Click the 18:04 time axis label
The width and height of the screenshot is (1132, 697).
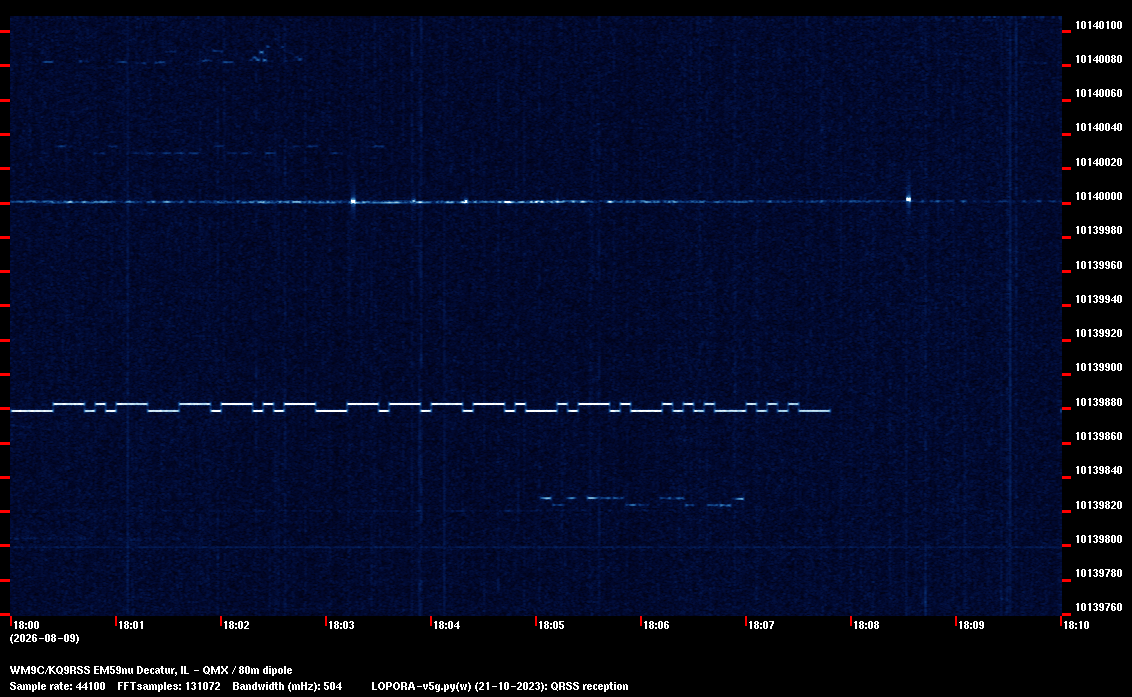tap(446, 625)
